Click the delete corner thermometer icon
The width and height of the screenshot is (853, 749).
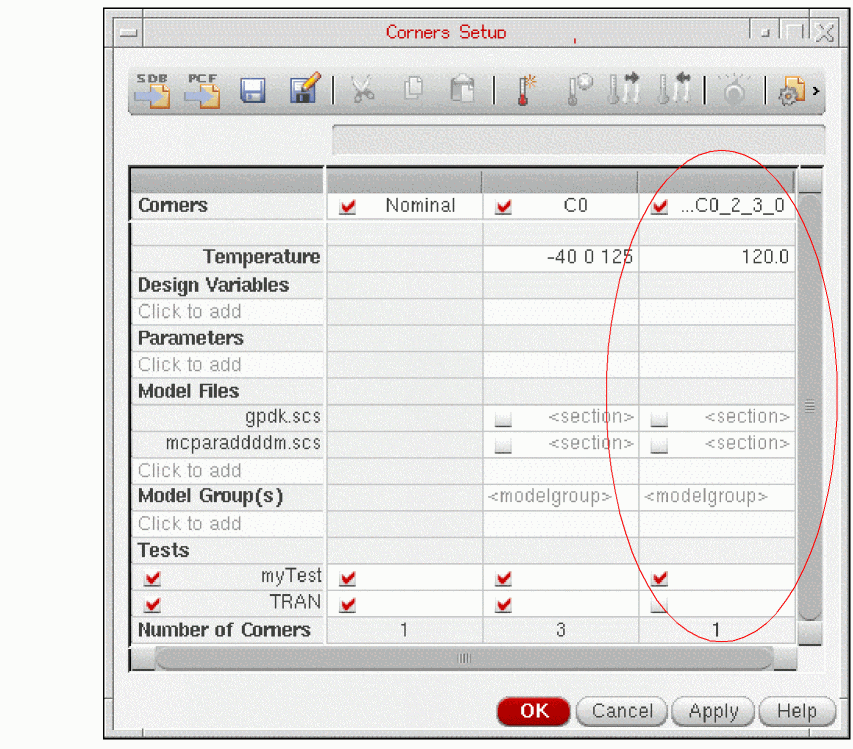pyautogui.click(x=579, y=90)
